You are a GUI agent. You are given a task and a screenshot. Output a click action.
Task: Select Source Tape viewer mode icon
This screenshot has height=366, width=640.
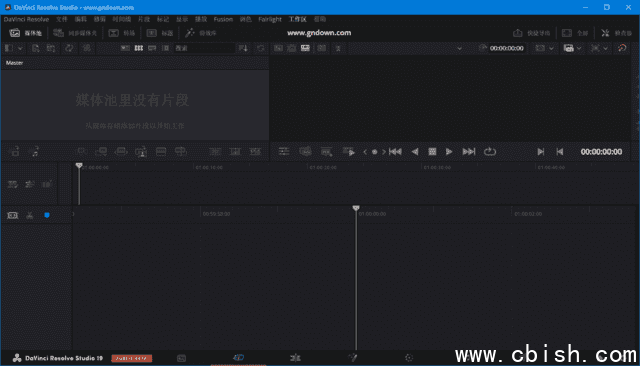click(x=291, y=48)
